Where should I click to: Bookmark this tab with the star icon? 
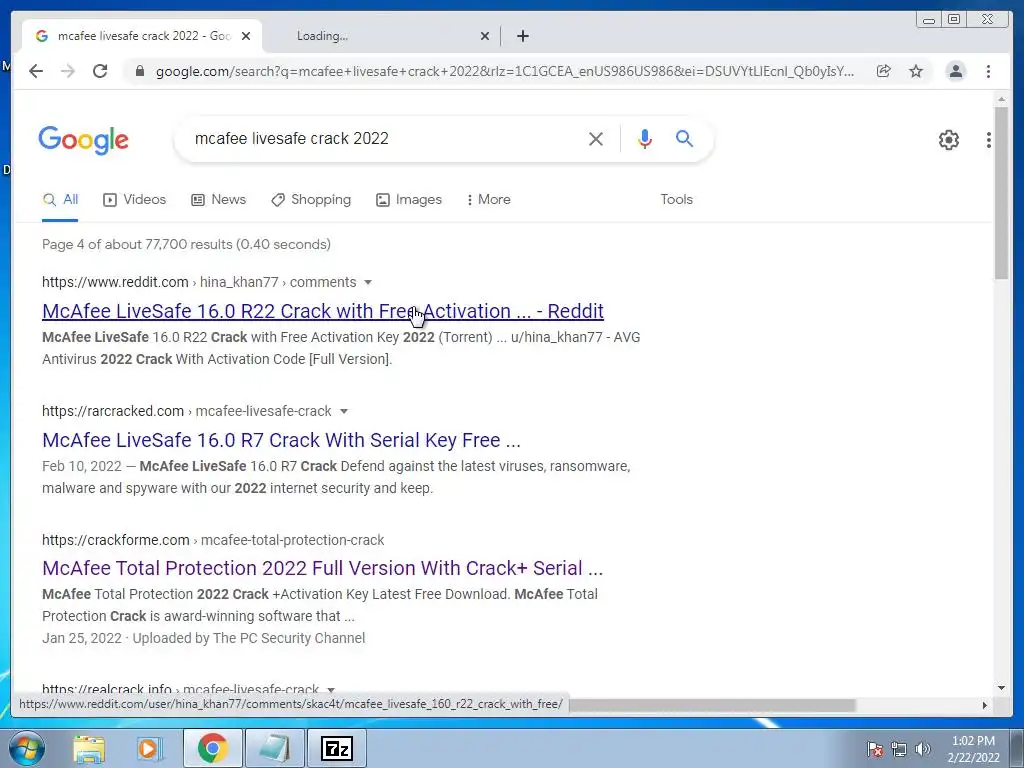(916, 71)
